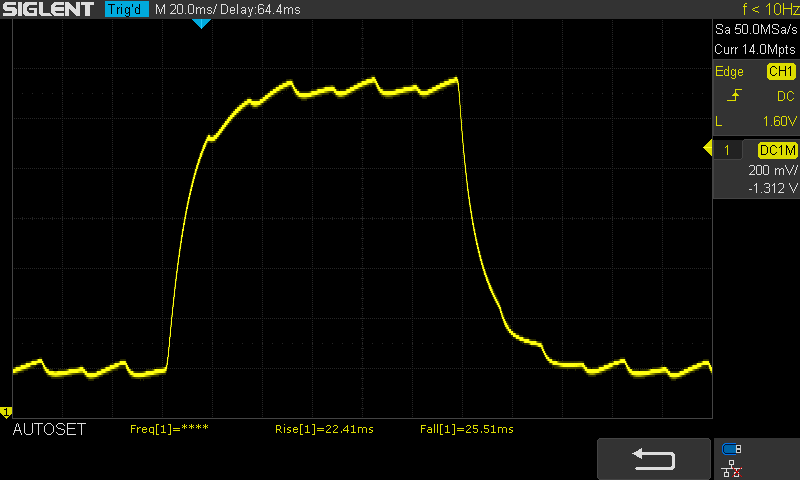The height and width of the screenshot is (480, 800).
Task: Click the f < 10Hz frequency counter
Action: (x=770, y=9)
